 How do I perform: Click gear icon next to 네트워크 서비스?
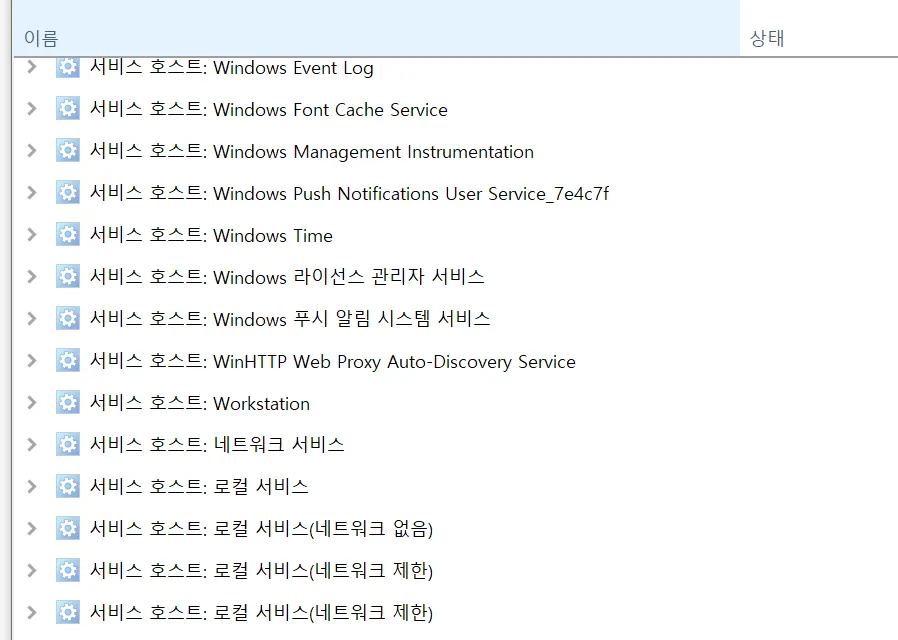click(x=68, y=444)
